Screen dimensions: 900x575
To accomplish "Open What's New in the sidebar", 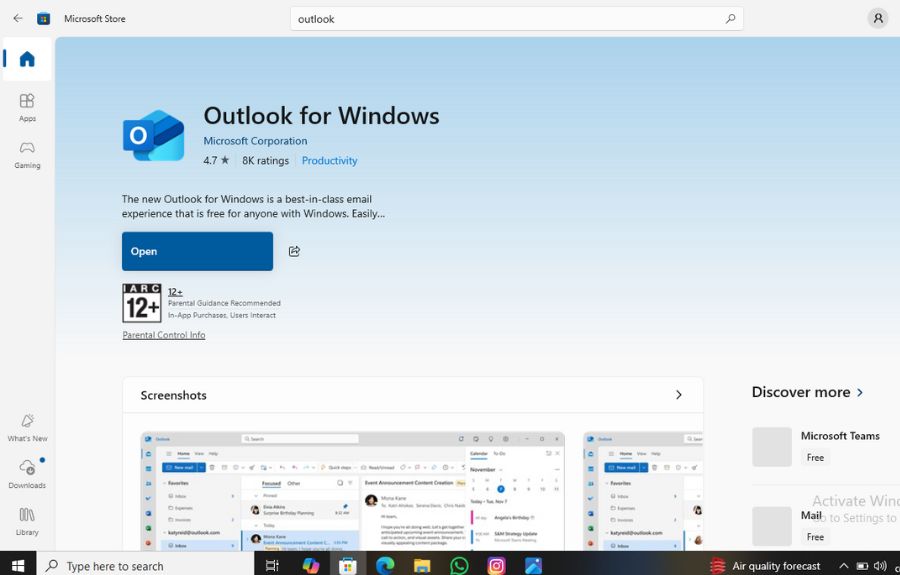I will coord(27,428).
